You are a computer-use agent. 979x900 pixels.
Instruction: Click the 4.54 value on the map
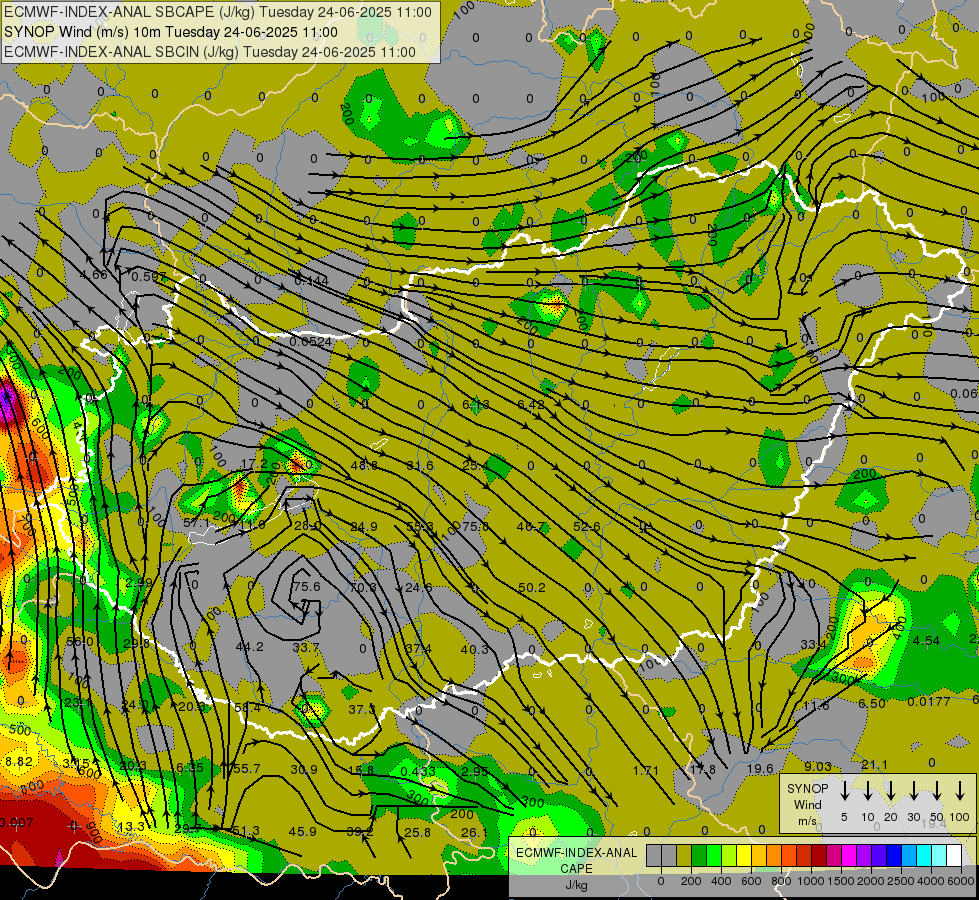pos(926,641)
